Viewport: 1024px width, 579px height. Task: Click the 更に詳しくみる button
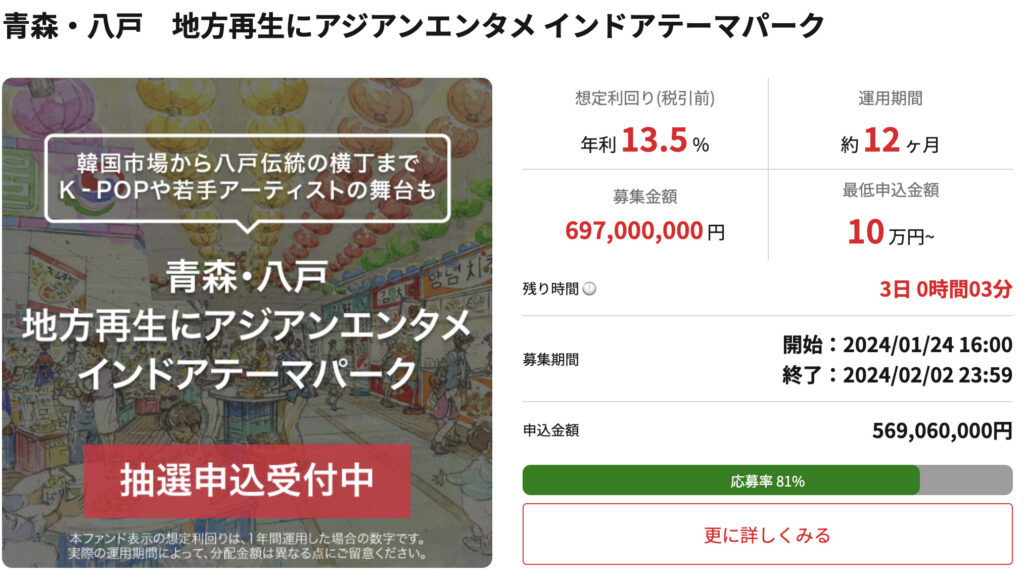[x=767, y=535]
